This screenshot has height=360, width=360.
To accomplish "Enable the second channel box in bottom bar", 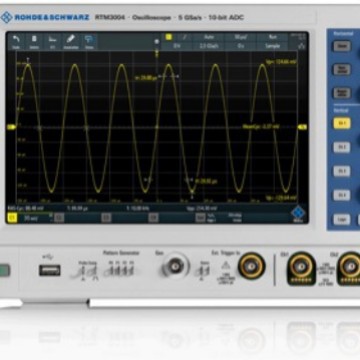I will [x=59, y=218].
